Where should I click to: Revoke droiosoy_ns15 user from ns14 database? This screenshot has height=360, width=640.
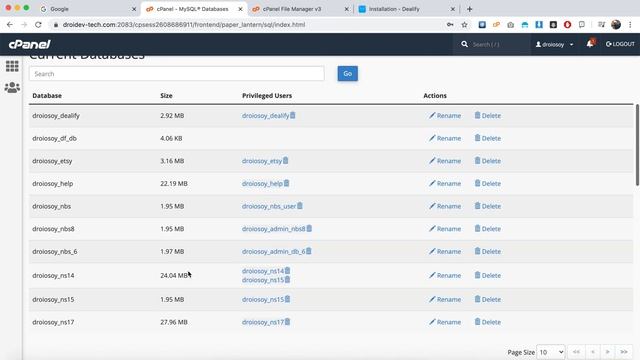coord(288,280)
